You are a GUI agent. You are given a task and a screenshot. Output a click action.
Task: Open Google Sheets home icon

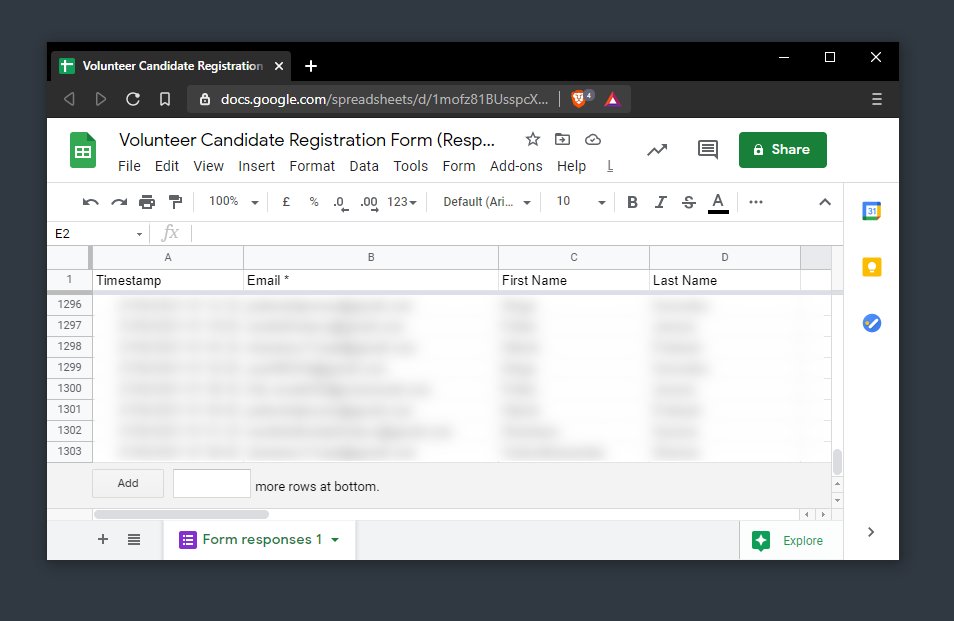tap(83, 150)
